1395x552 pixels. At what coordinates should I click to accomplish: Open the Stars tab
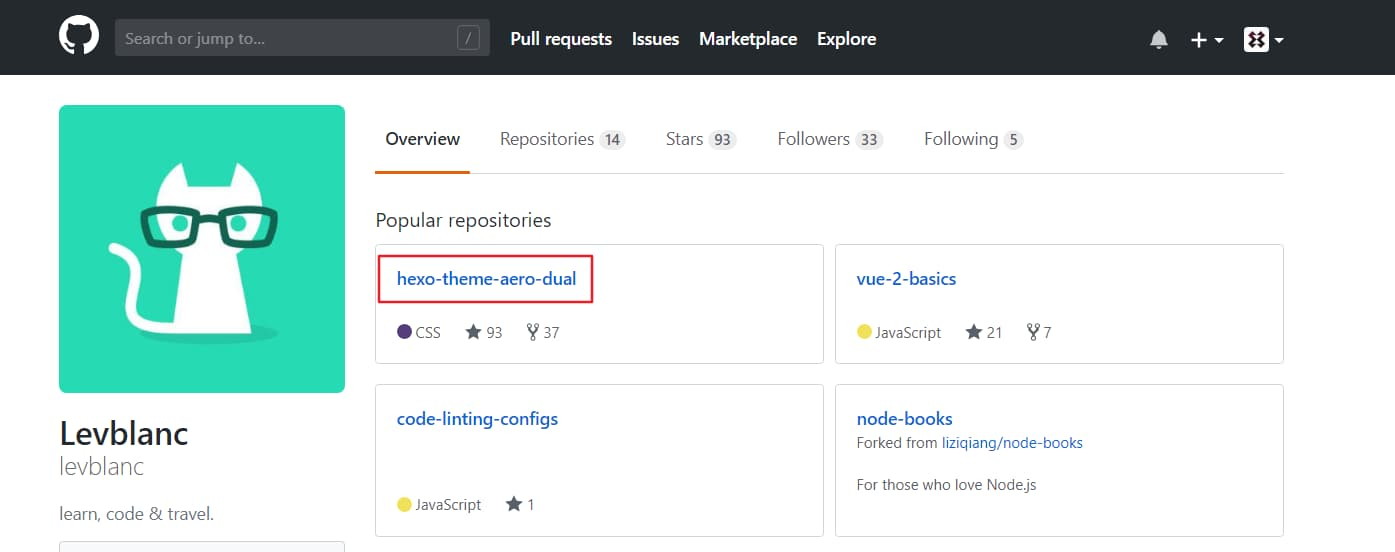[x=701, y=139]
